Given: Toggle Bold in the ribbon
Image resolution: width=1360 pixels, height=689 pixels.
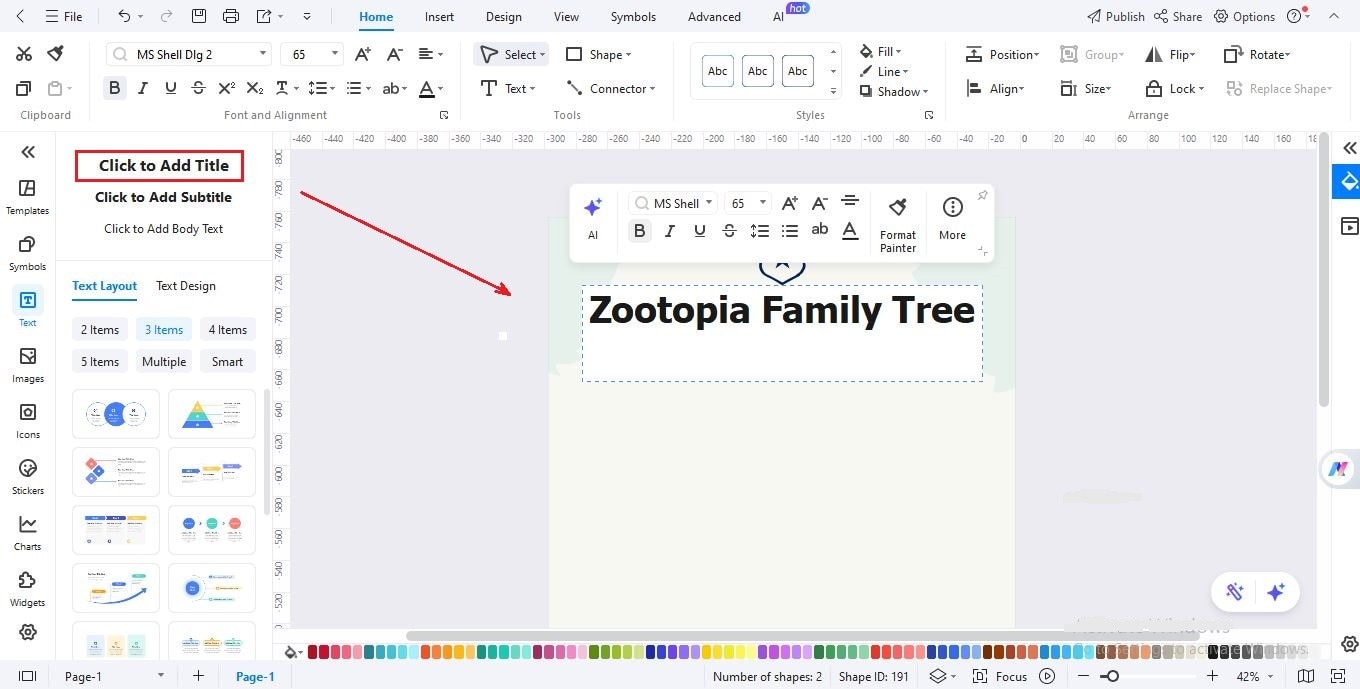Looking at the screenshot, I should 114,88.
